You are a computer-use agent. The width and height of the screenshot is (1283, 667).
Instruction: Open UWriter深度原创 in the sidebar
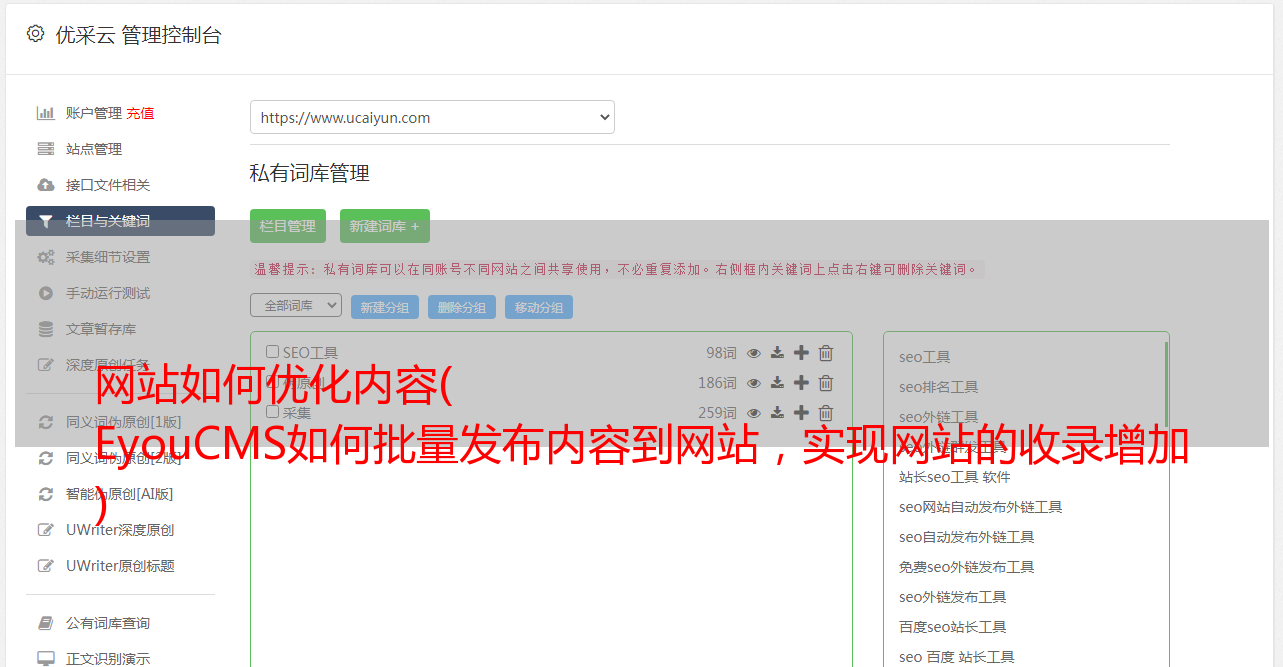click(120, 530)
